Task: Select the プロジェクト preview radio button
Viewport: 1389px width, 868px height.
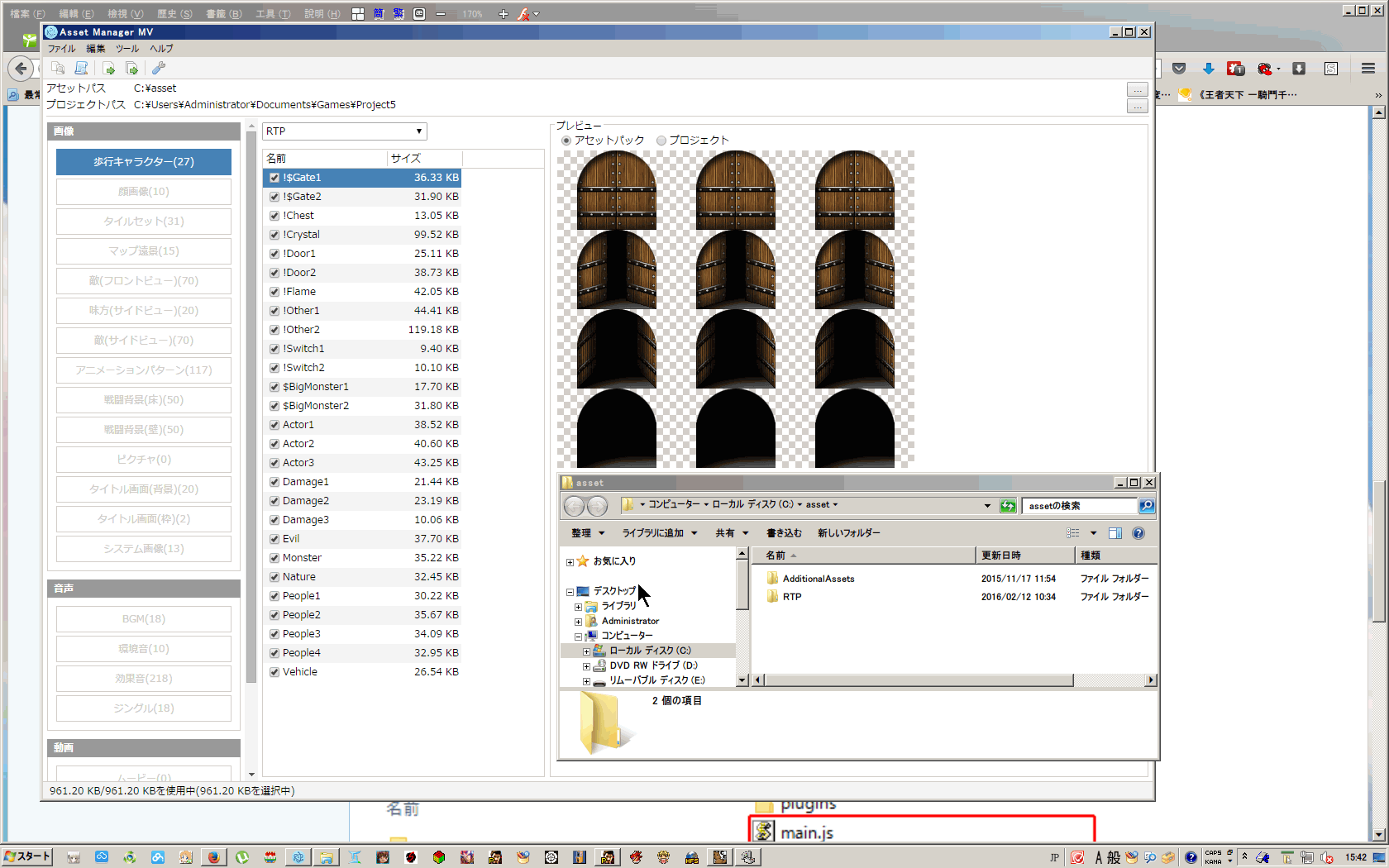Action: coord(661,141)
